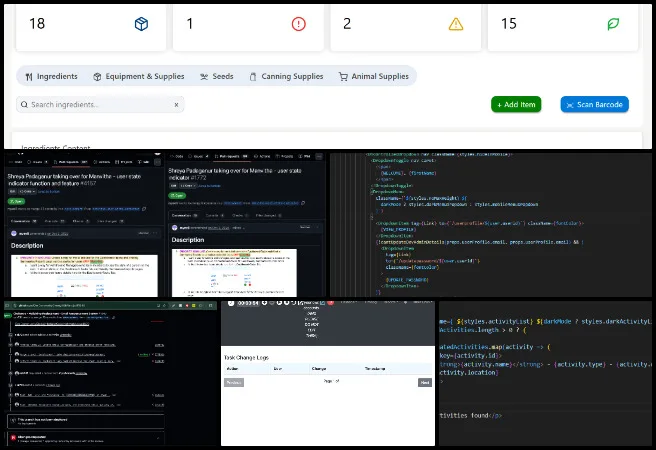656x450 pixels.
Task: Click the magnifier icon in search box
Action: (x=24, y=105)
